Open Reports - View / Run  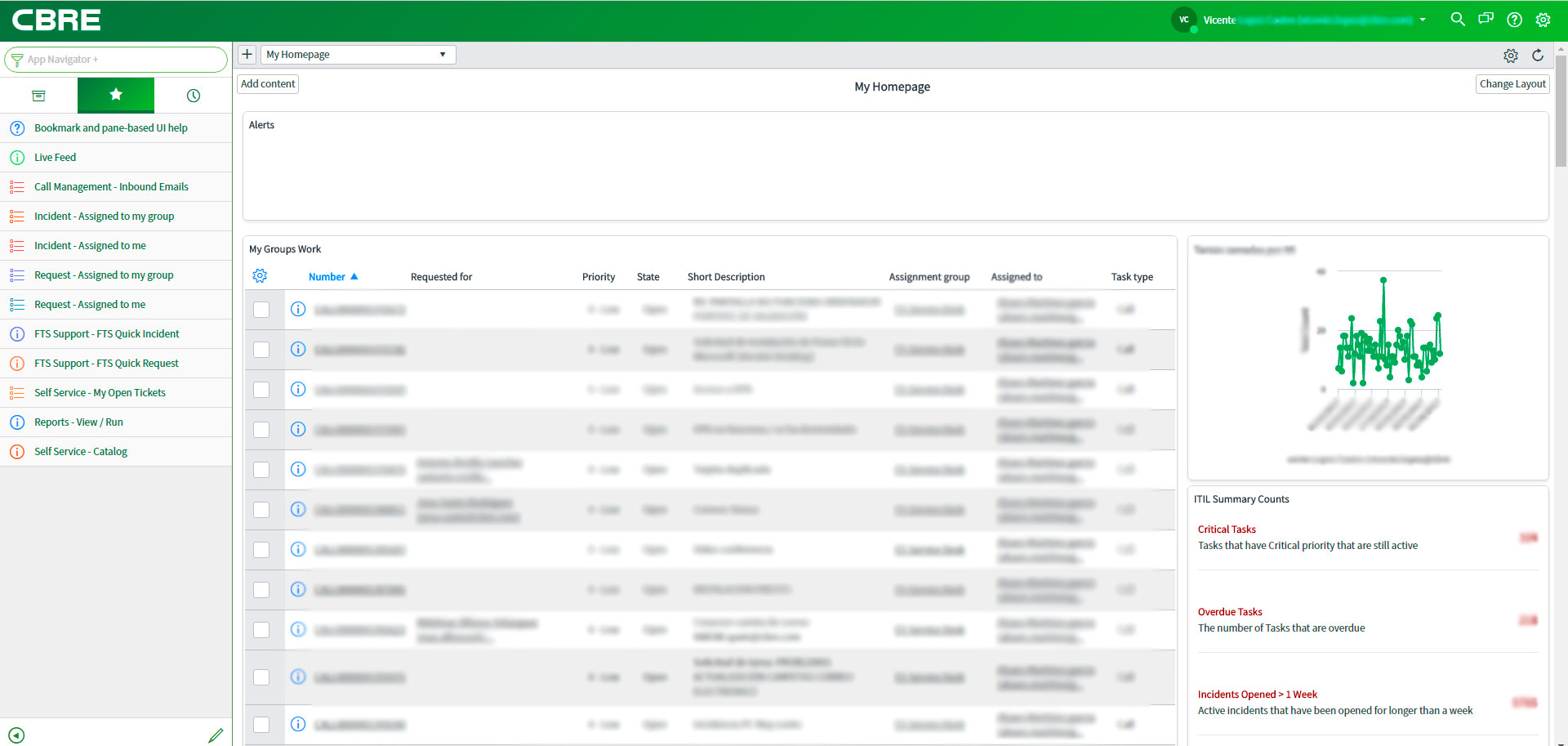[78, 422]
